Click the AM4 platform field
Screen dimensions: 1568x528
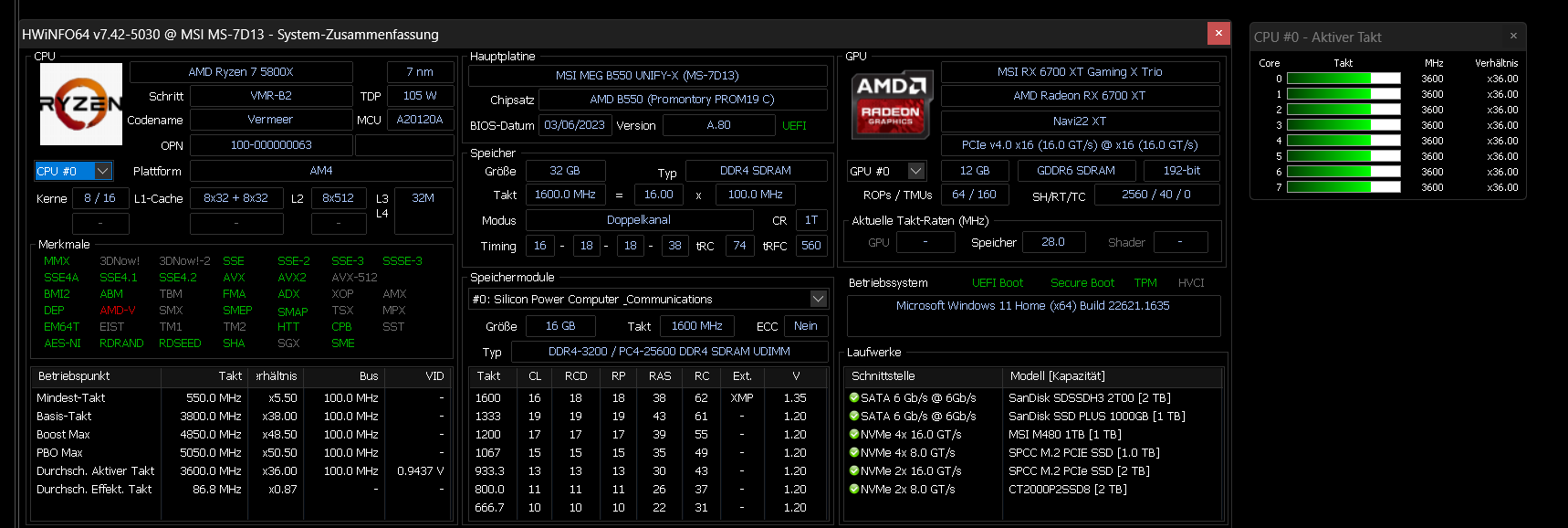321,171
